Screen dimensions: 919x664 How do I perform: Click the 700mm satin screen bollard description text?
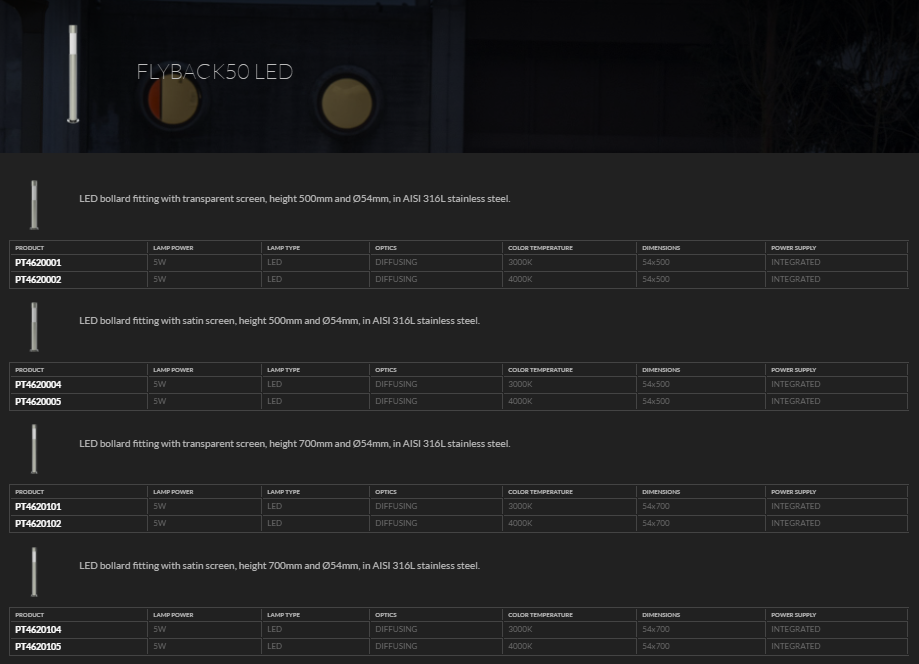pyautogui.click(x=279, y=566)
